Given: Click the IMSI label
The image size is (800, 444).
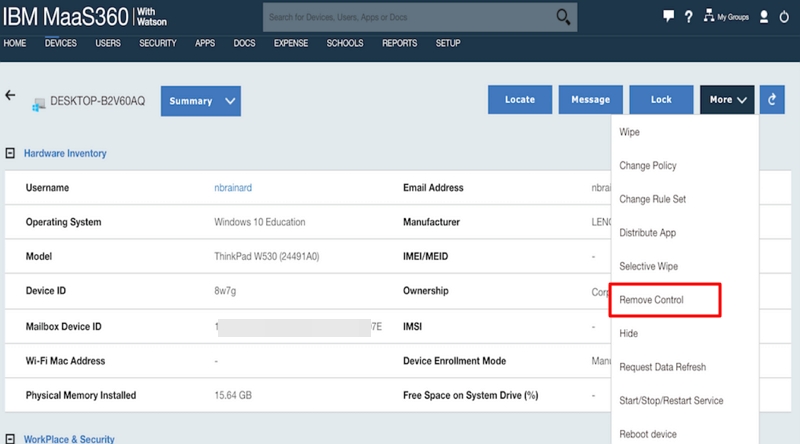Looking at the screenshot, I should point(412,327).
